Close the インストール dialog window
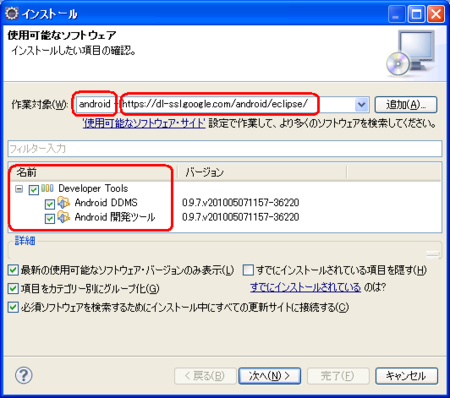Screen dimensions: 450x398 [436, 14]
